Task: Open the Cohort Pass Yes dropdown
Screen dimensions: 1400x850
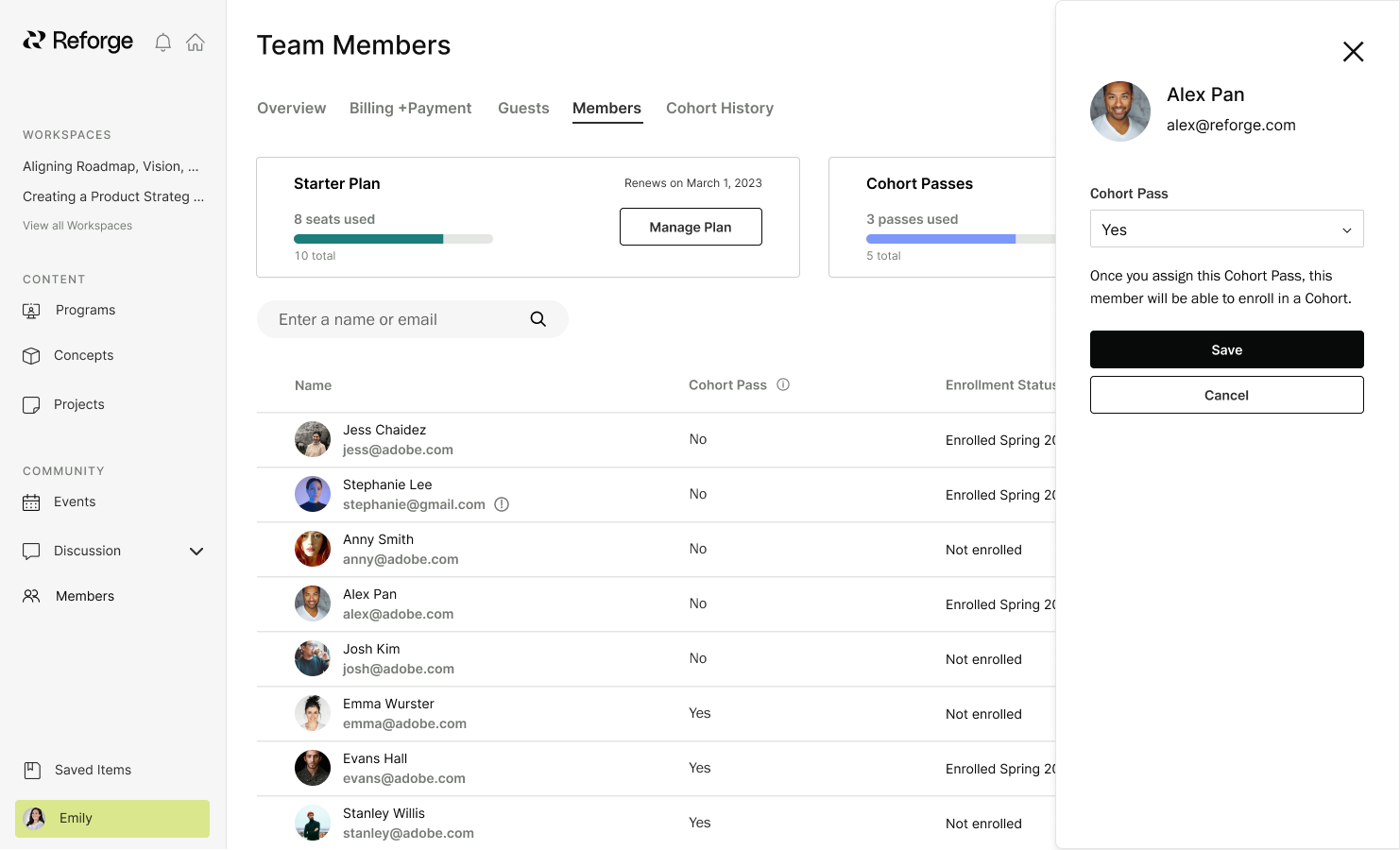Action: point(1226,229)
